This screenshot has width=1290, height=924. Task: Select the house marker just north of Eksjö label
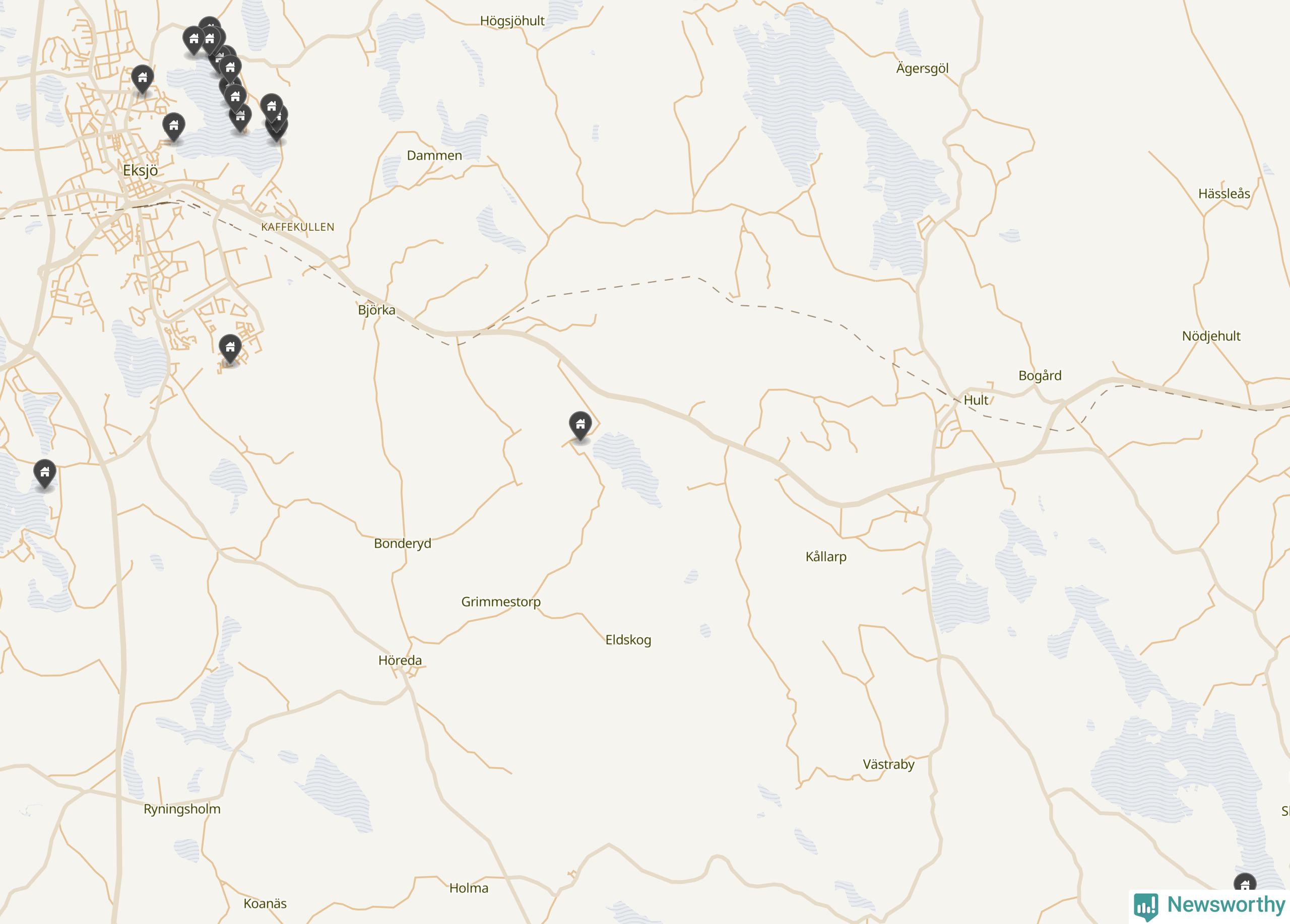click(173, 127)
